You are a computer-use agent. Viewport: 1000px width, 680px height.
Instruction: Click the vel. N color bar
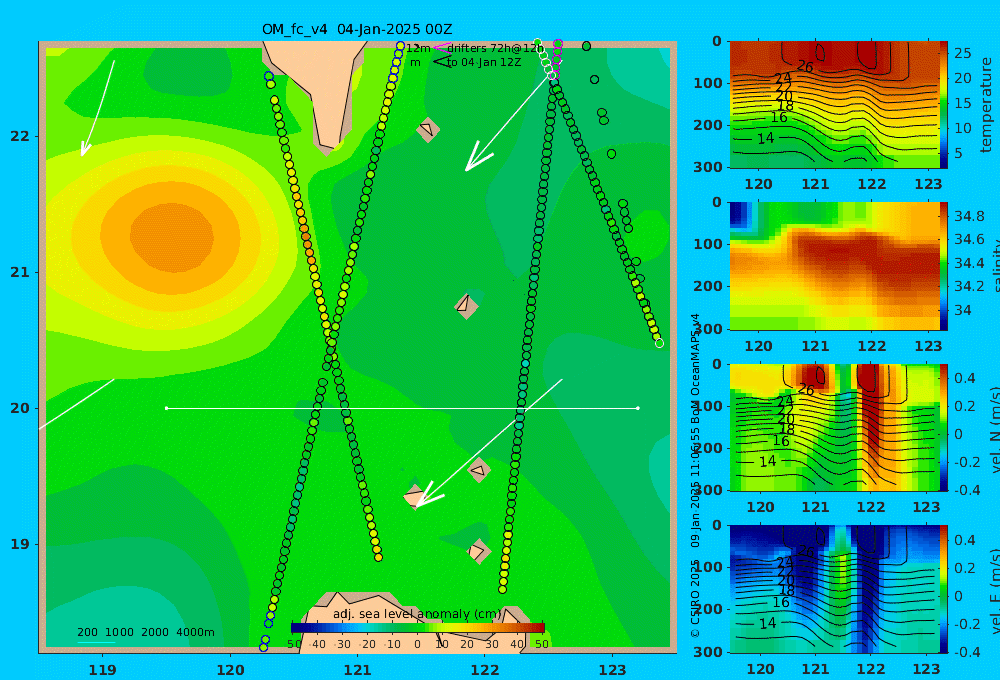click(944, 427)
